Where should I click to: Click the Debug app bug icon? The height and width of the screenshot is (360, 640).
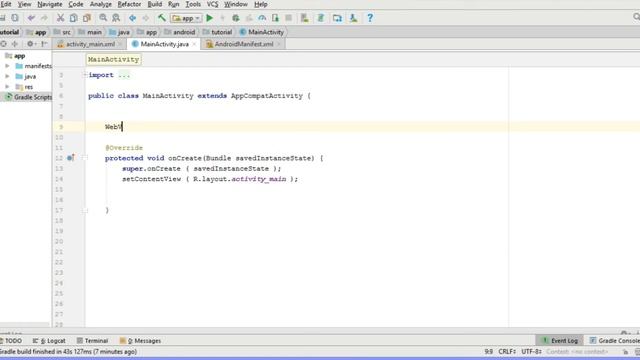click(236, 18)
